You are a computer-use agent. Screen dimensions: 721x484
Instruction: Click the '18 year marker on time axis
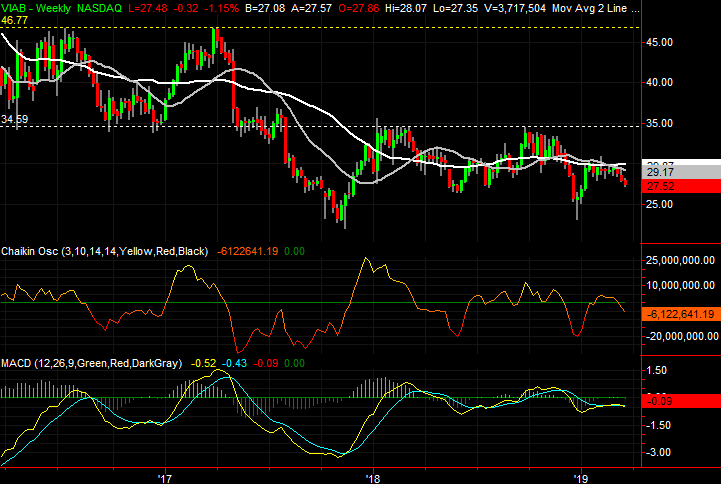(x=373, y=477)
